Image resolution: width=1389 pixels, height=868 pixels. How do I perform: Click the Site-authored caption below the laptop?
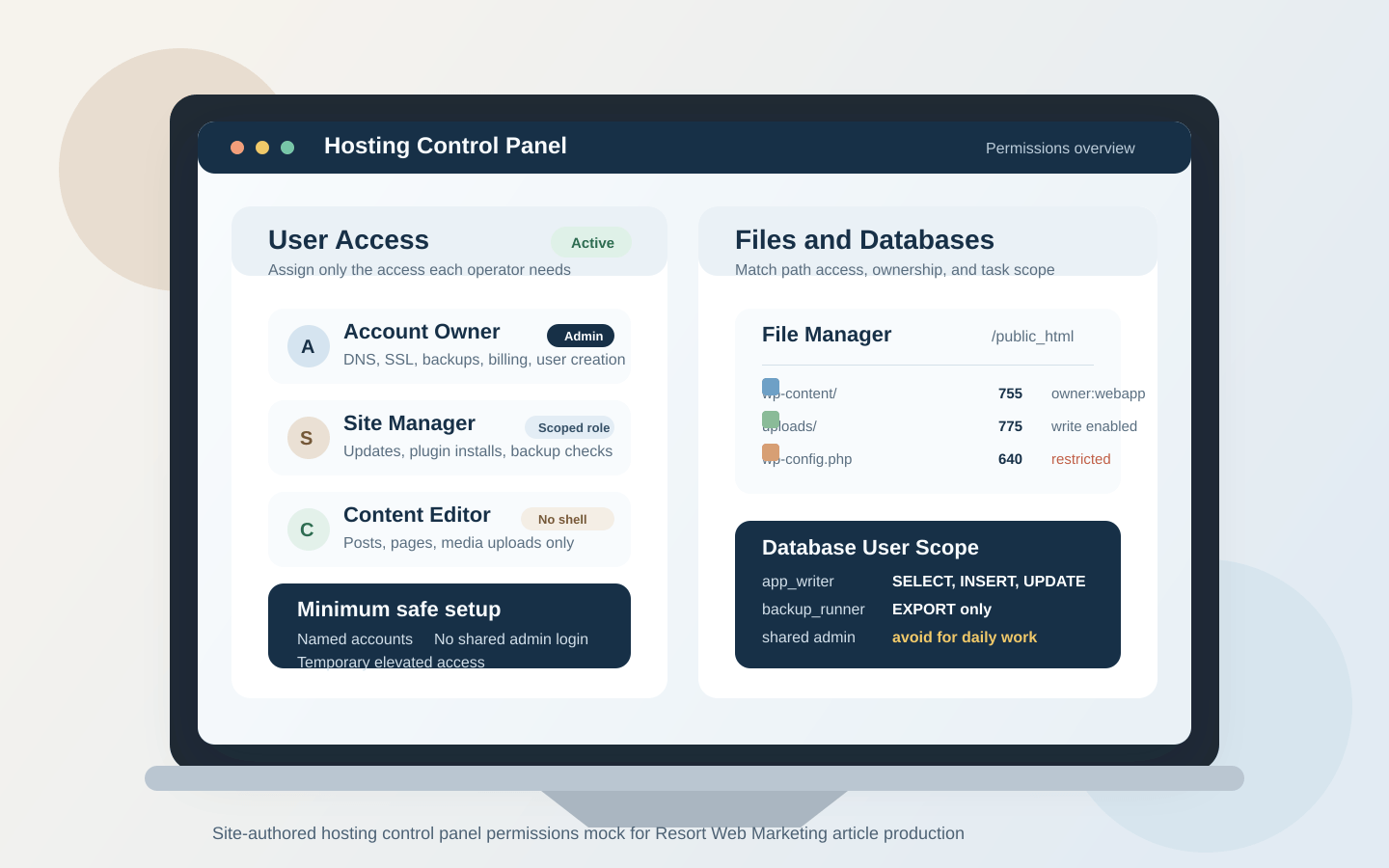[588, 833]
